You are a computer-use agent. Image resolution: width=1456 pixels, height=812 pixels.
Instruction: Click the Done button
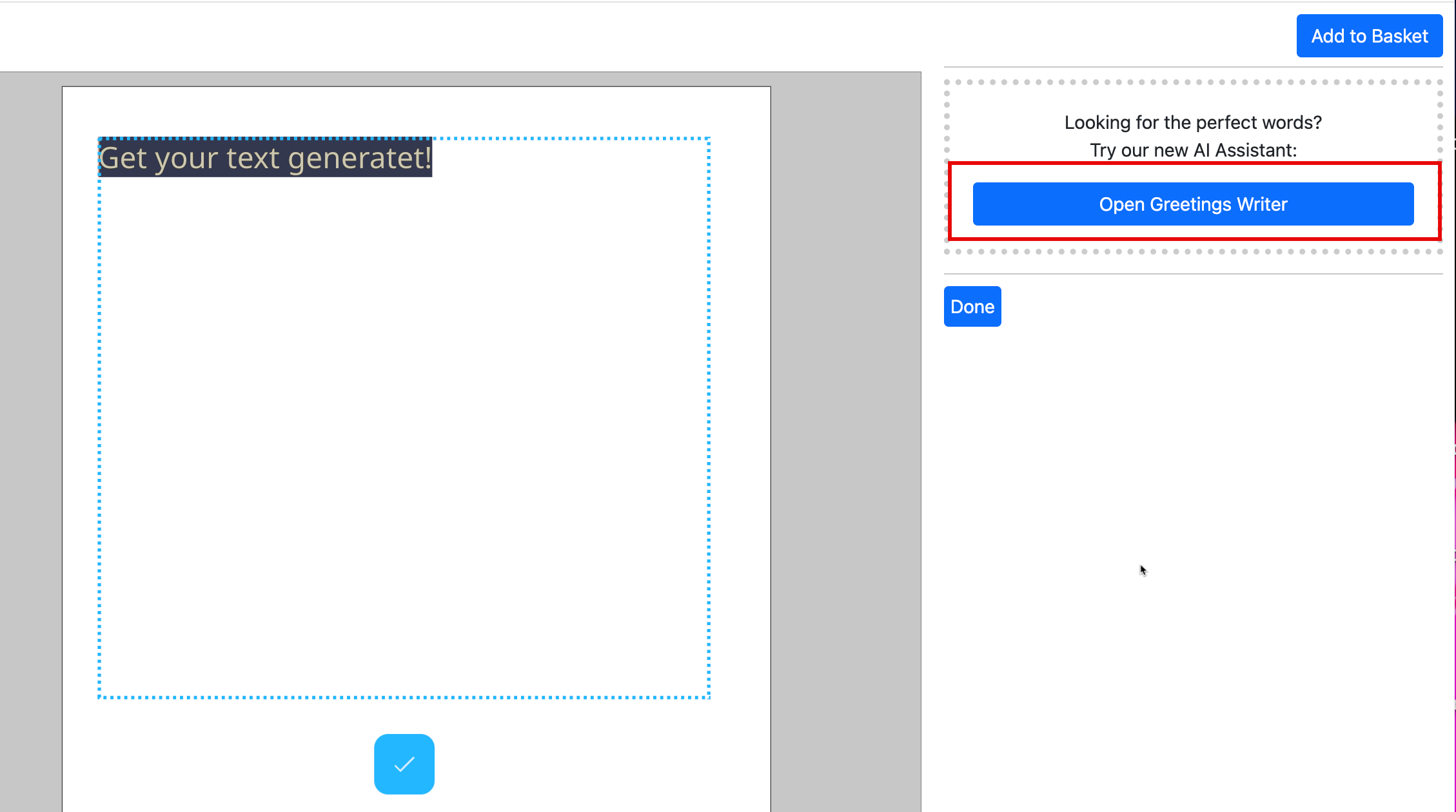tap(972, 307)
